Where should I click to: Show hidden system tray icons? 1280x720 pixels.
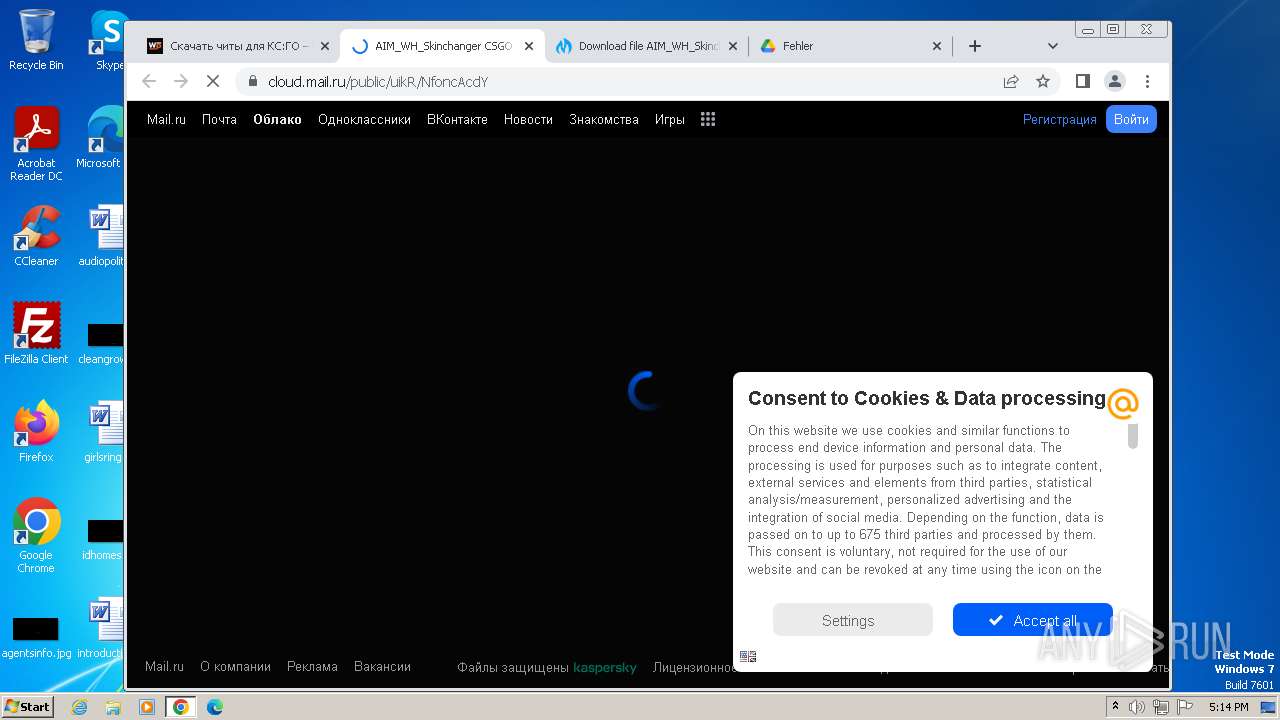tap(1115, 707)
